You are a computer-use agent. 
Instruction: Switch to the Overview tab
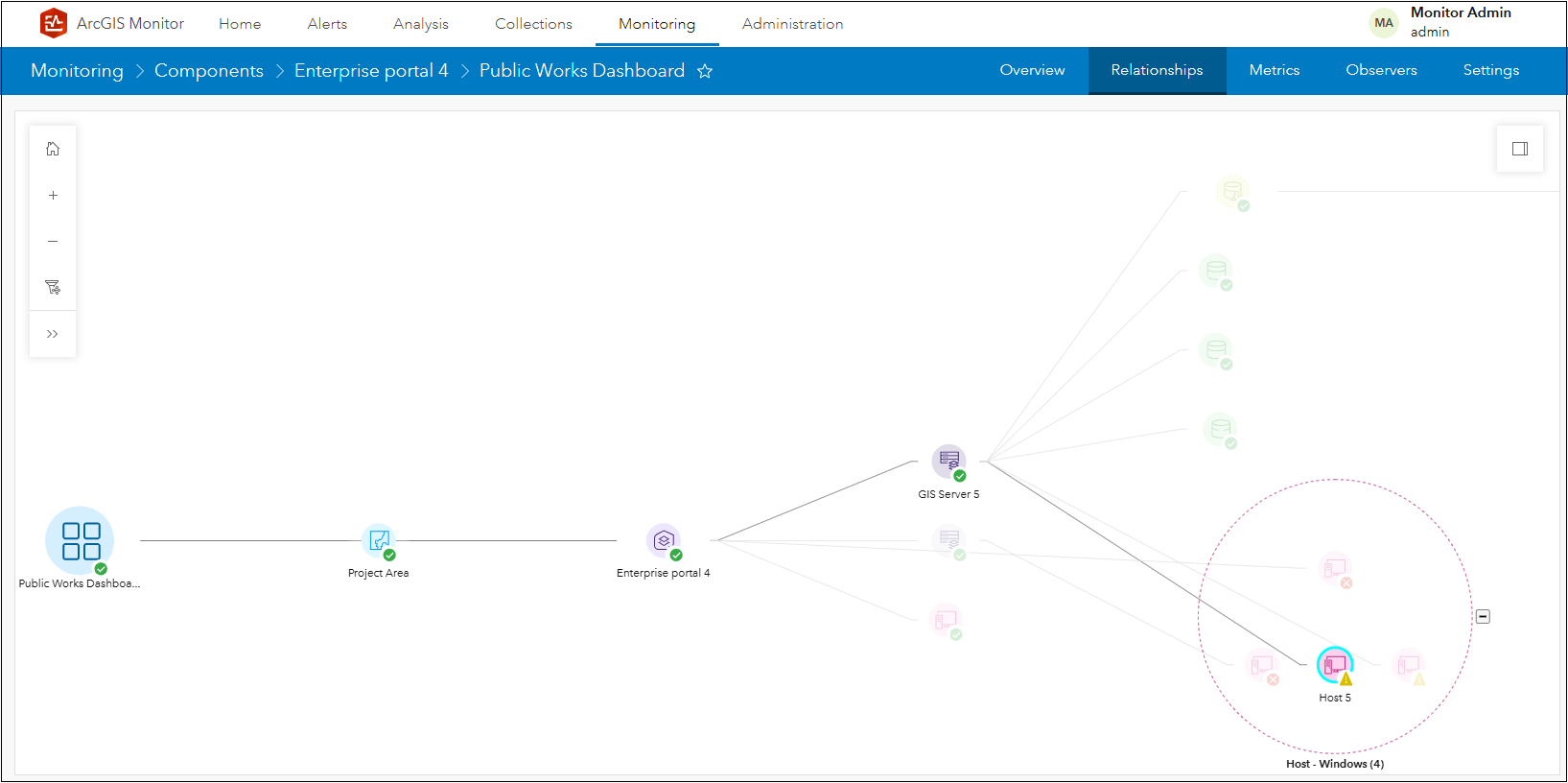coord(1032,70)
